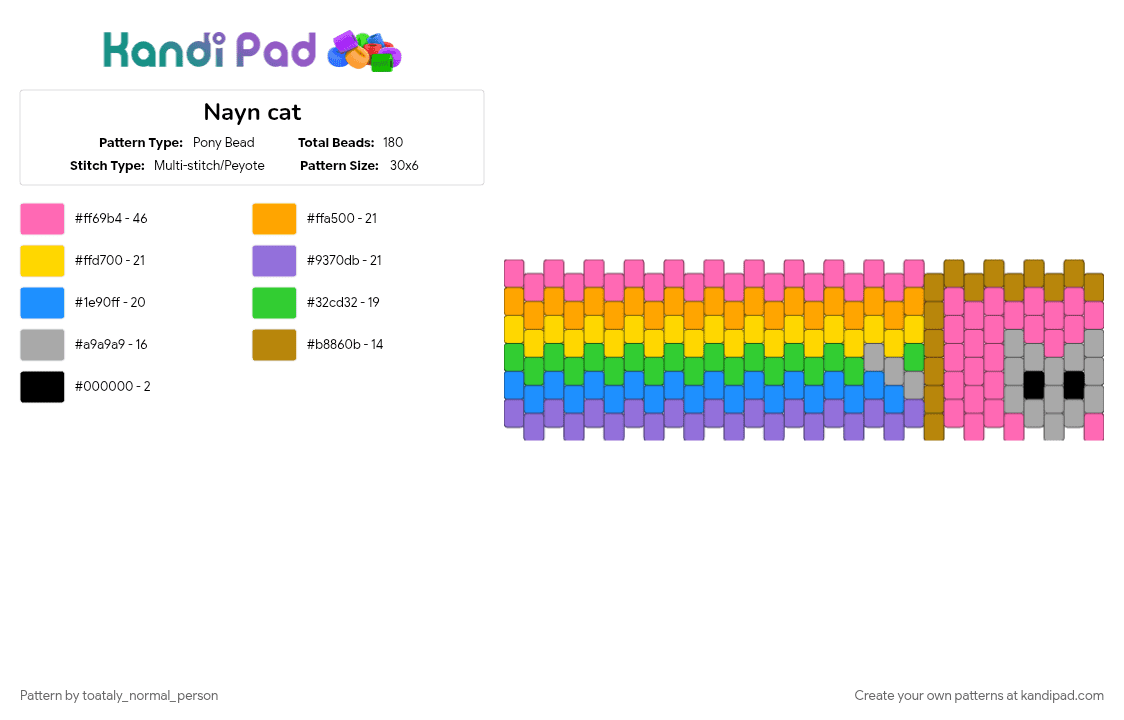
Task: Select the gray #a9a9a9 color swatch
Action: 42,345
